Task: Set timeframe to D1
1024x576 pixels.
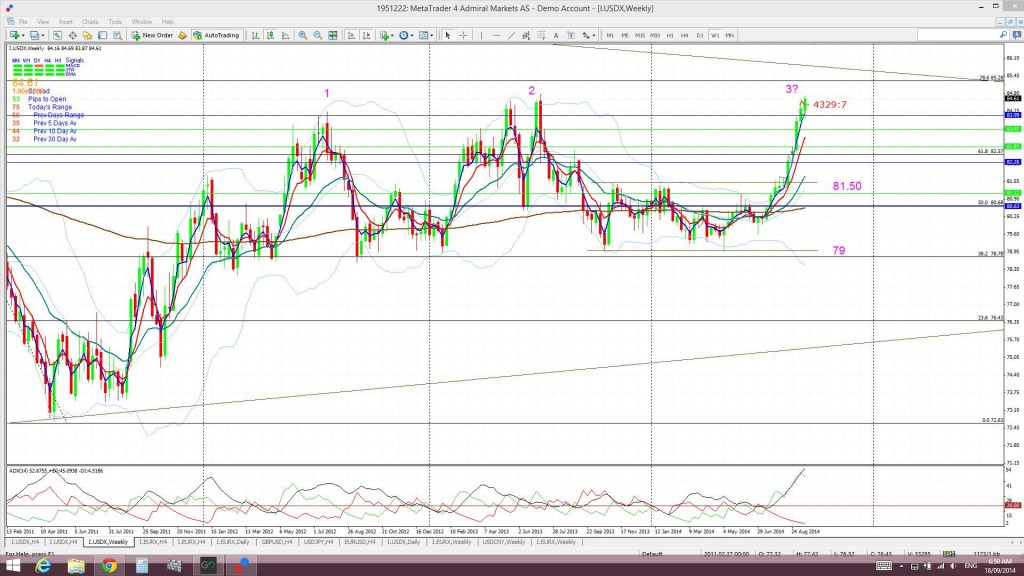Action: pyautogui.click(x=700, y=35)
